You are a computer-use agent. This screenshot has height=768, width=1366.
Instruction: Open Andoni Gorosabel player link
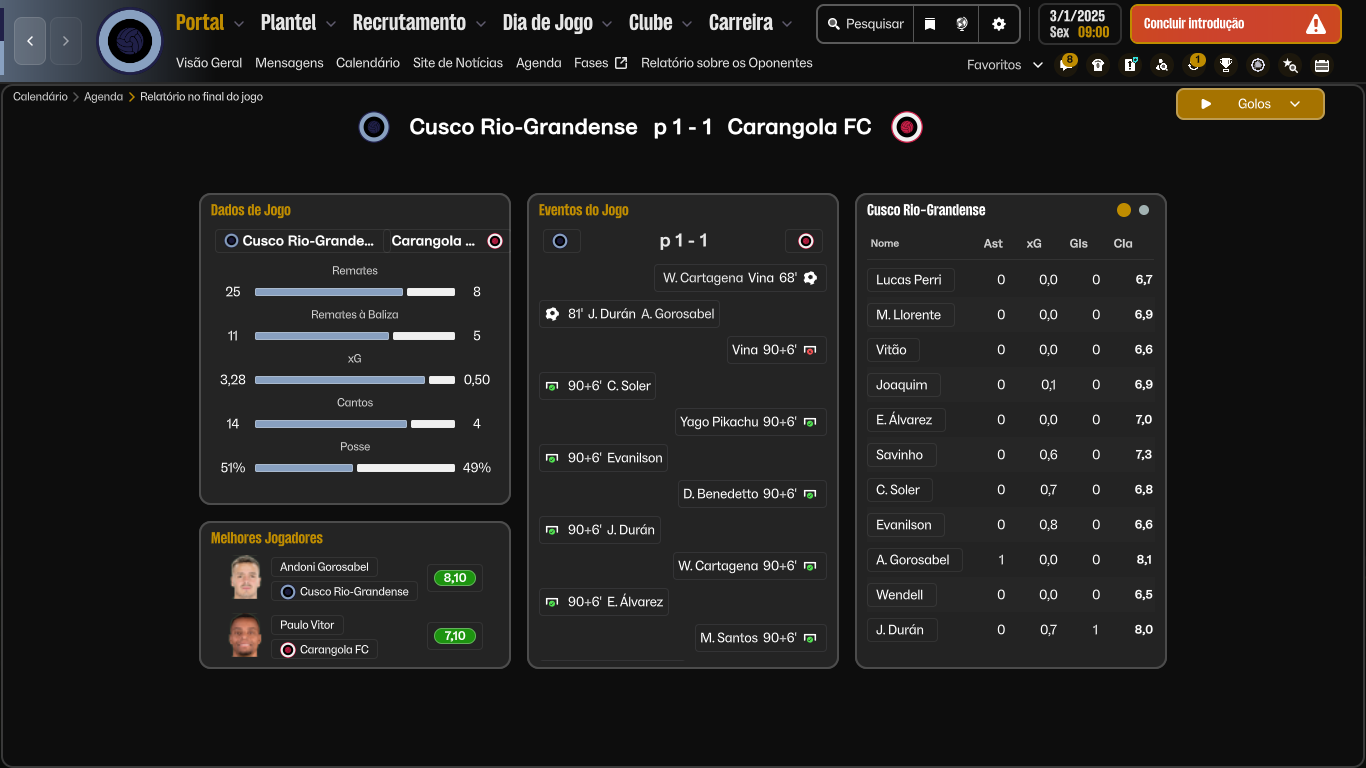[324, 567]
